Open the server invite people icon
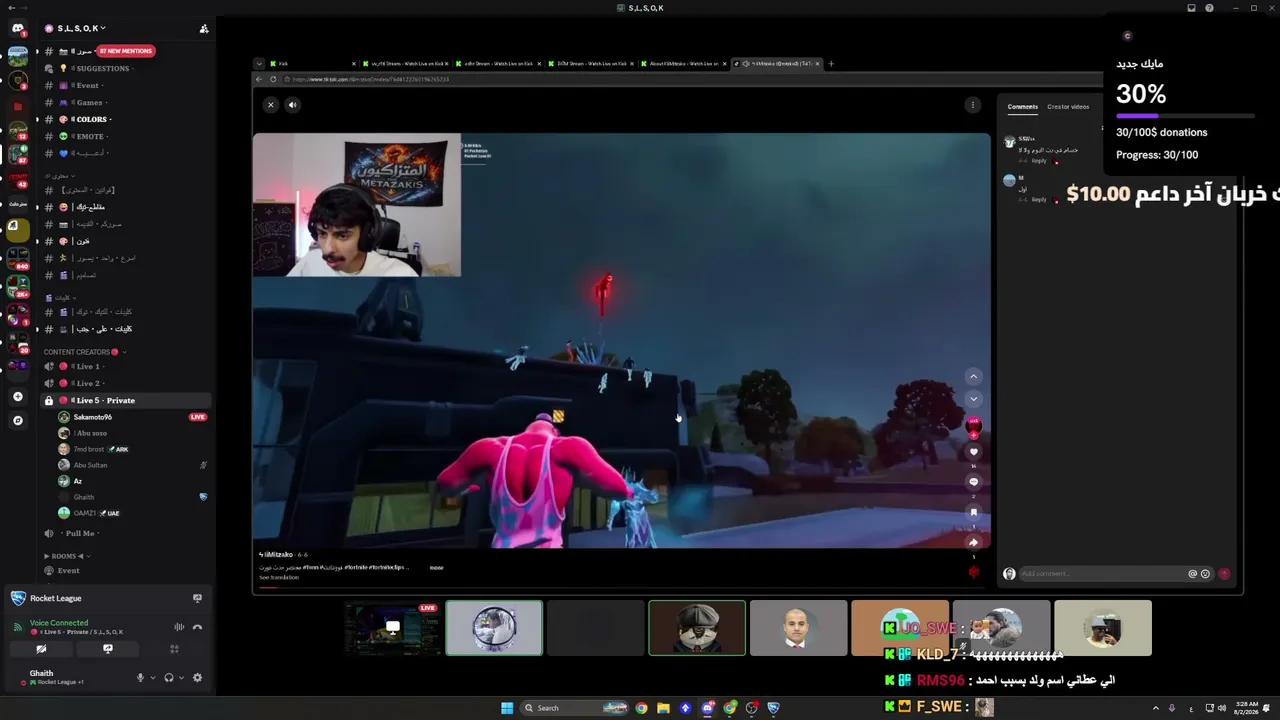Viewport: 1280px width, 720px height. tap(204, 29)
